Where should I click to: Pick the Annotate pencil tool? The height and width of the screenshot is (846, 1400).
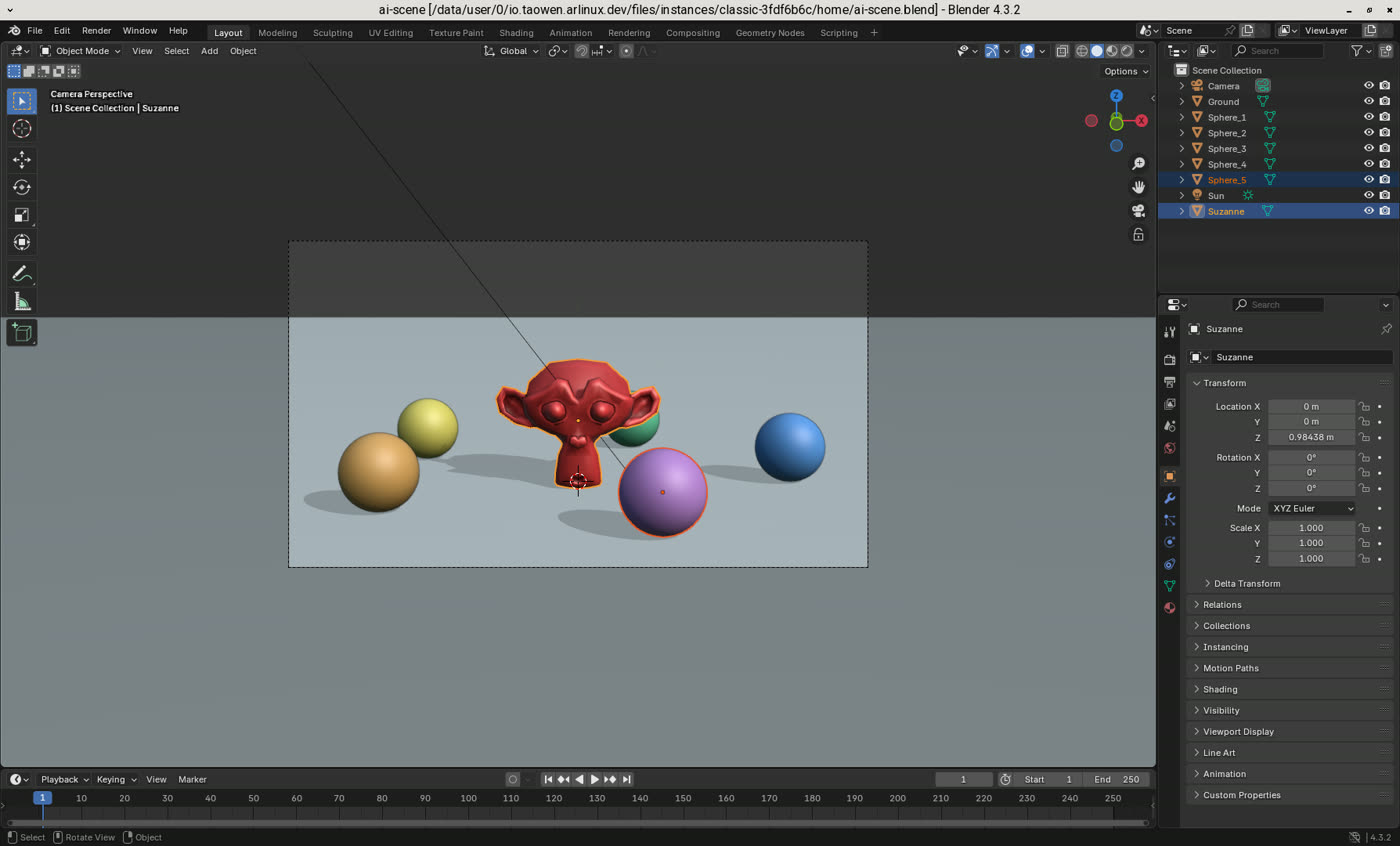21,274
